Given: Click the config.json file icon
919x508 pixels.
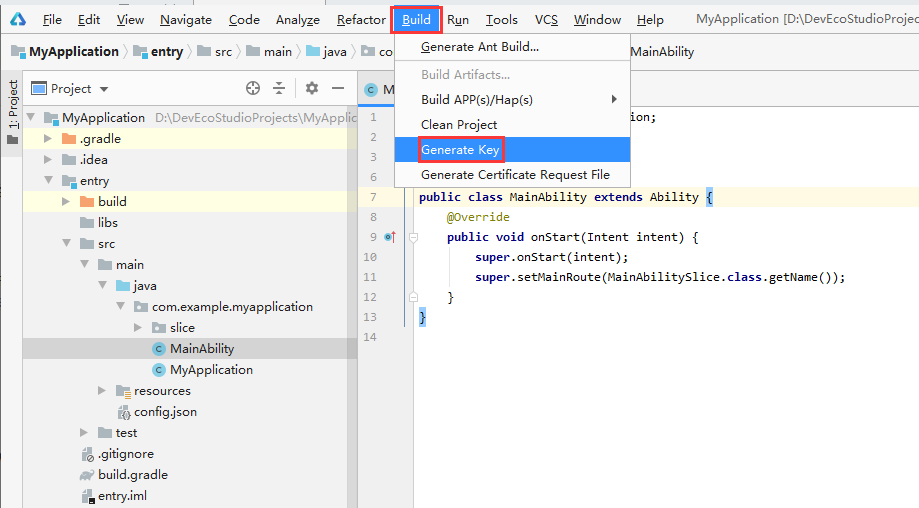Looking at the screenshot, I should tap(124, 412).
